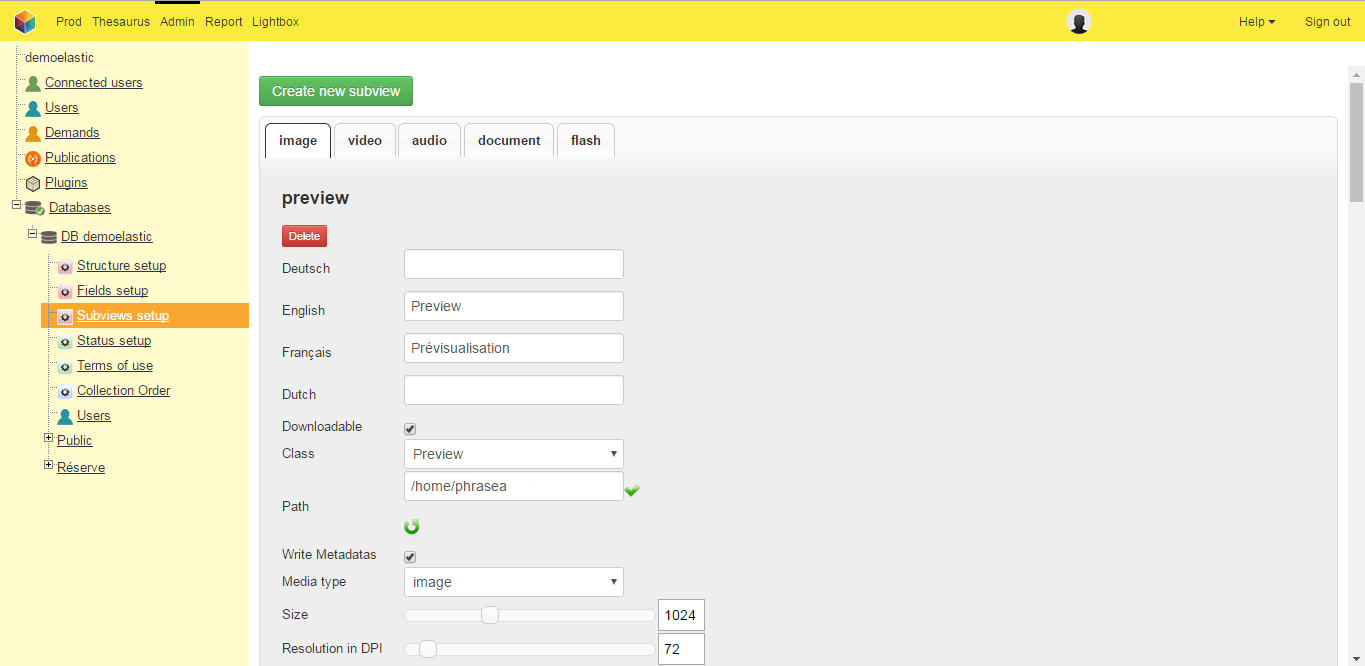Screen dimensions: 1365x666
Task: Click the Structure setup gear icon
Action: click(65, 266)
